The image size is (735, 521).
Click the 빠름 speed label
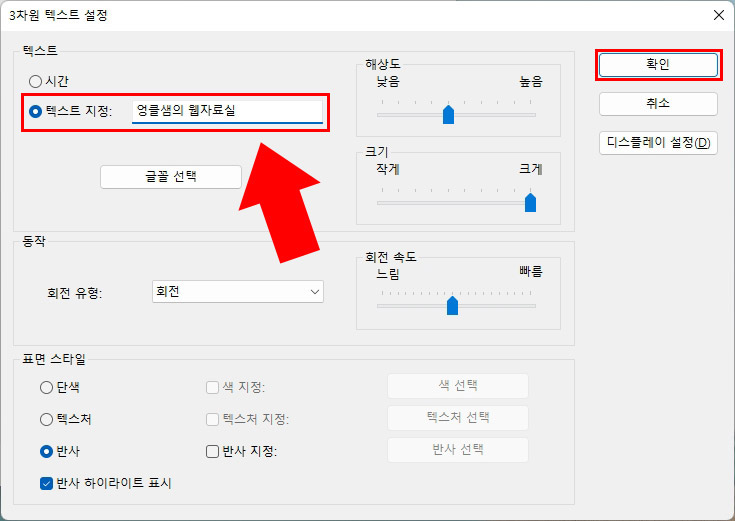(531, 272)
